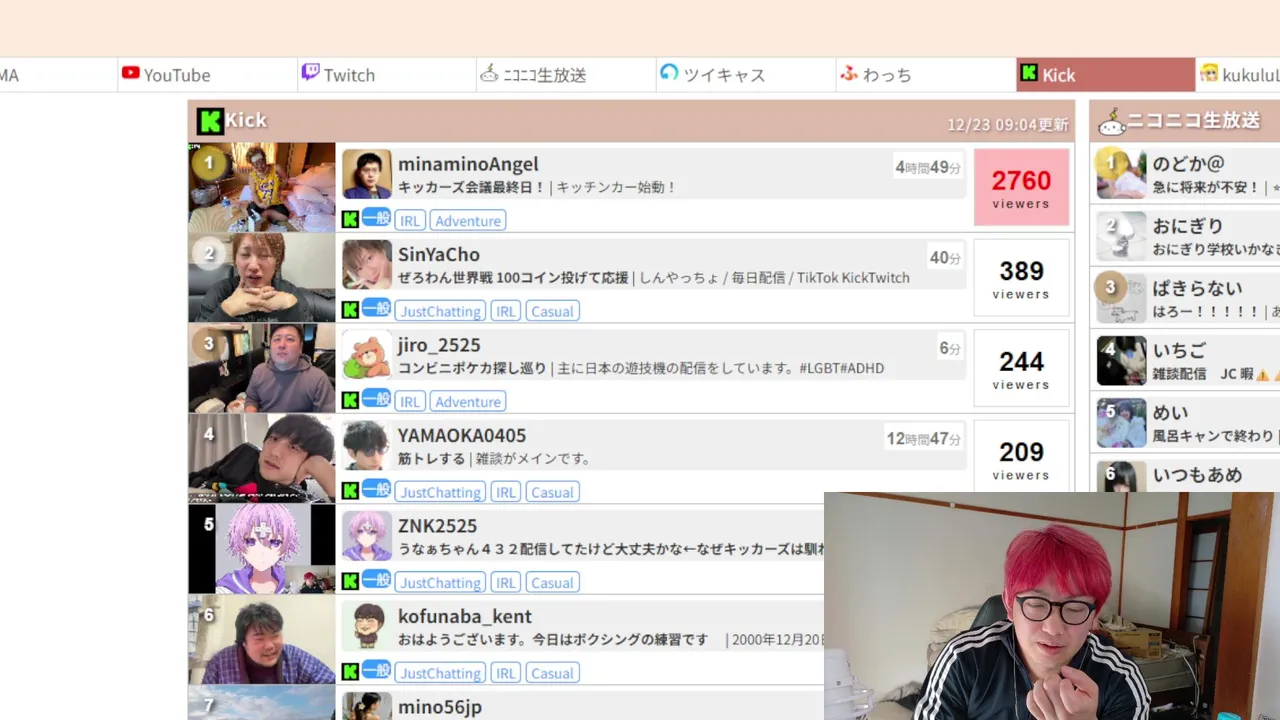
Task: Click mino56jp profile avatar
Action: point(367,706)
